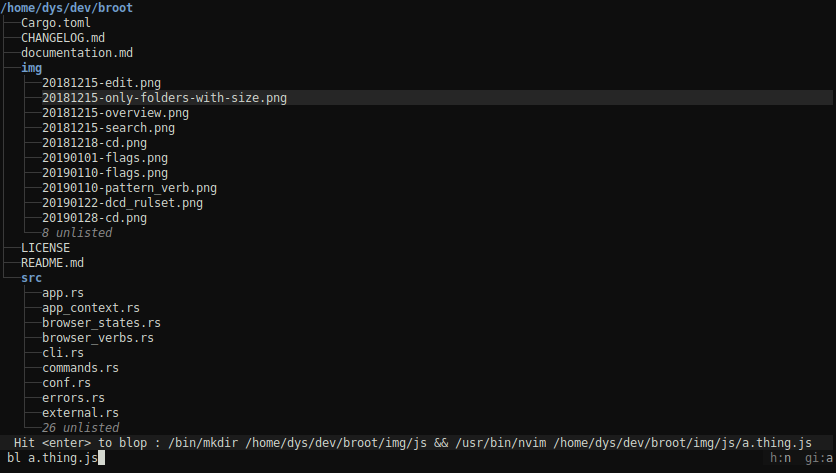The width and height of the screenshot is (836, 473).
Task: Open the root path /home/dys/dev/broot
Action: click(67, 7)
